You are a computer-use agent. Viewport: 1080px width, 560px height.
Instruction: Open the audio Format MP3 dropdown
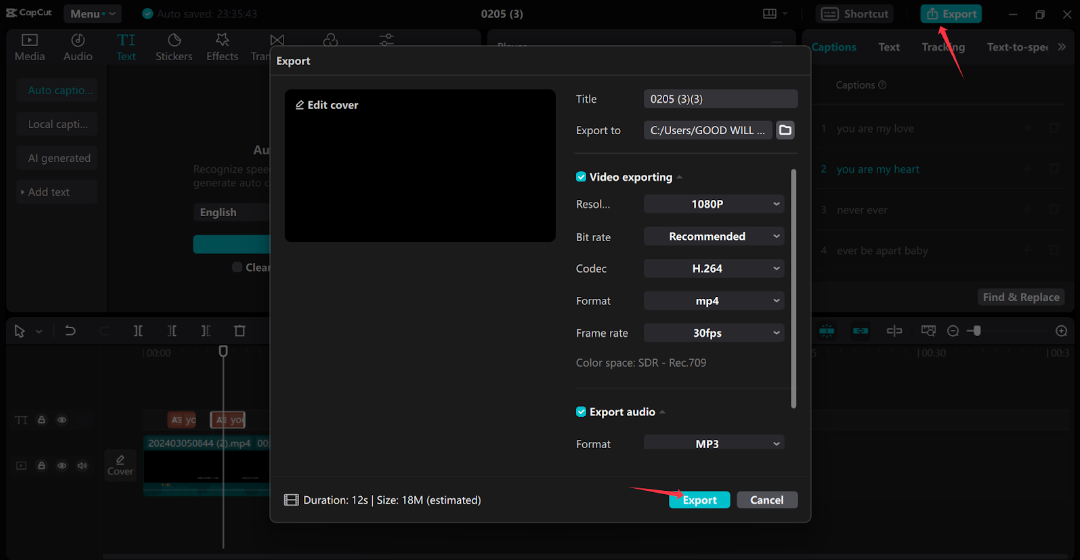point(714,443)
